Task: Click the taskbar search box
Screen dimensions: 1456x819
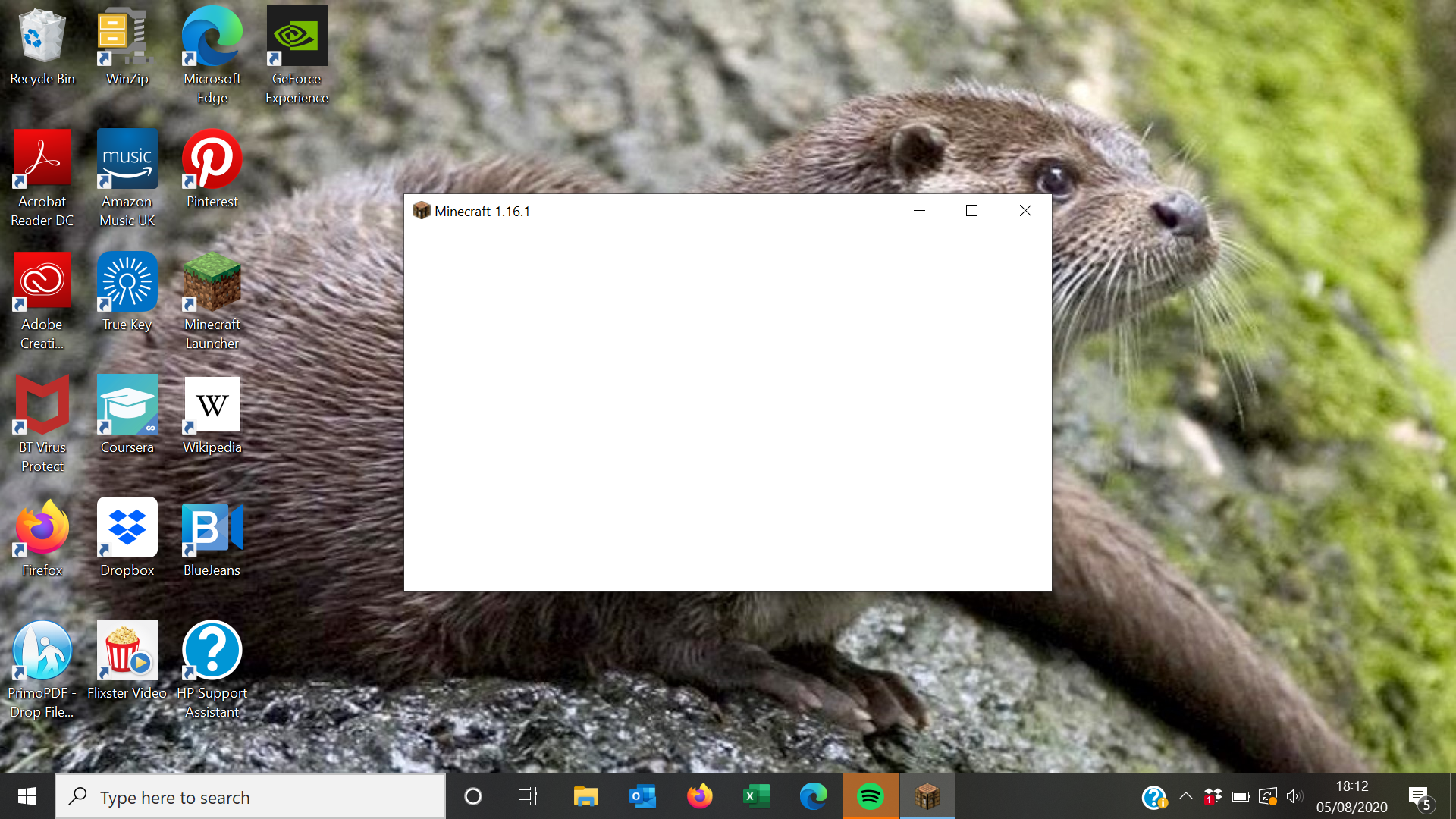Action: point(250,797)
